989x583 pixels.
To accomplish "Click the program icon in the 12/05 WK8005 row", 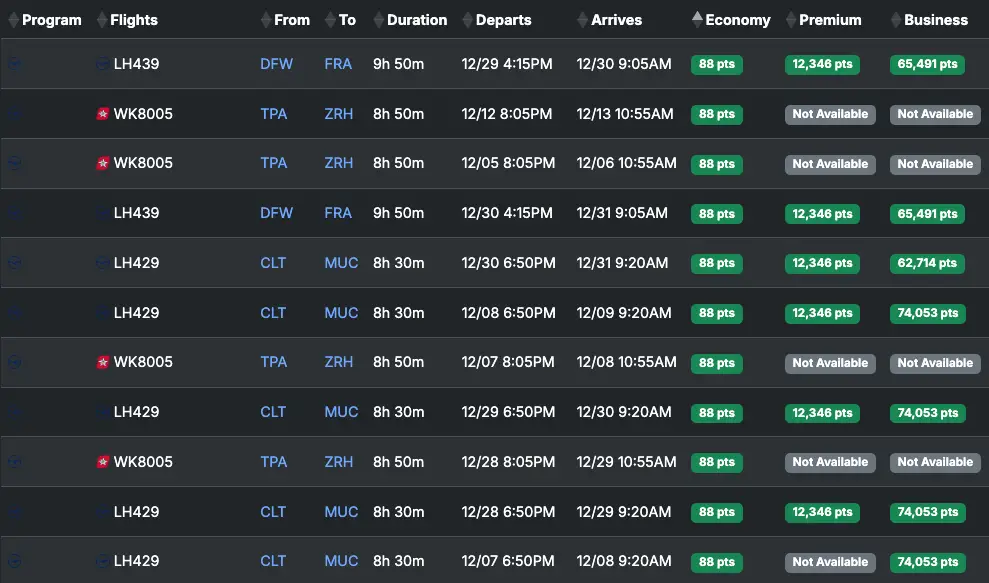I will pyautogui.click(x=14, y=163).
